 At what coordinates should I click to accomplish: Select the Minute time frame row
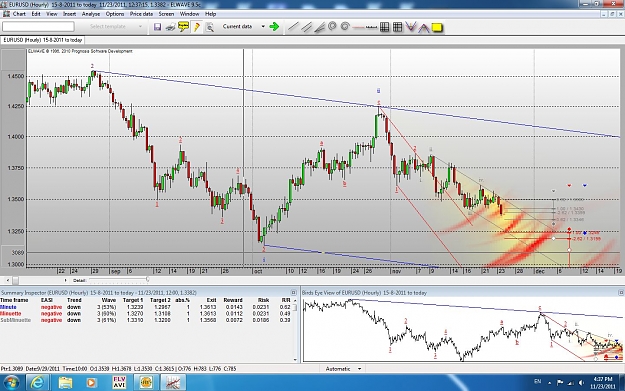(x=145, y=307)
